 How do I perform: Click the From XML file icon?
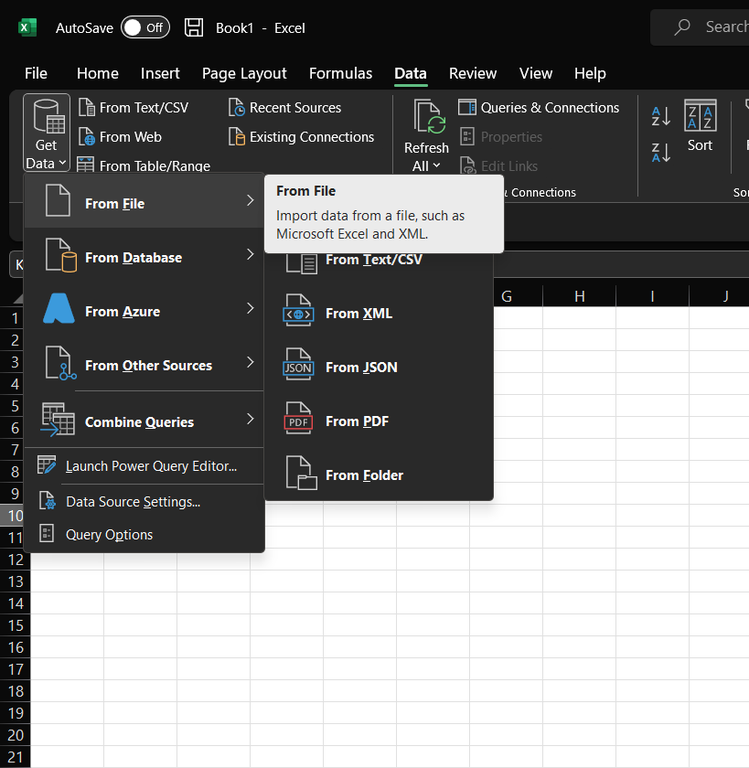tap(299, 313)
